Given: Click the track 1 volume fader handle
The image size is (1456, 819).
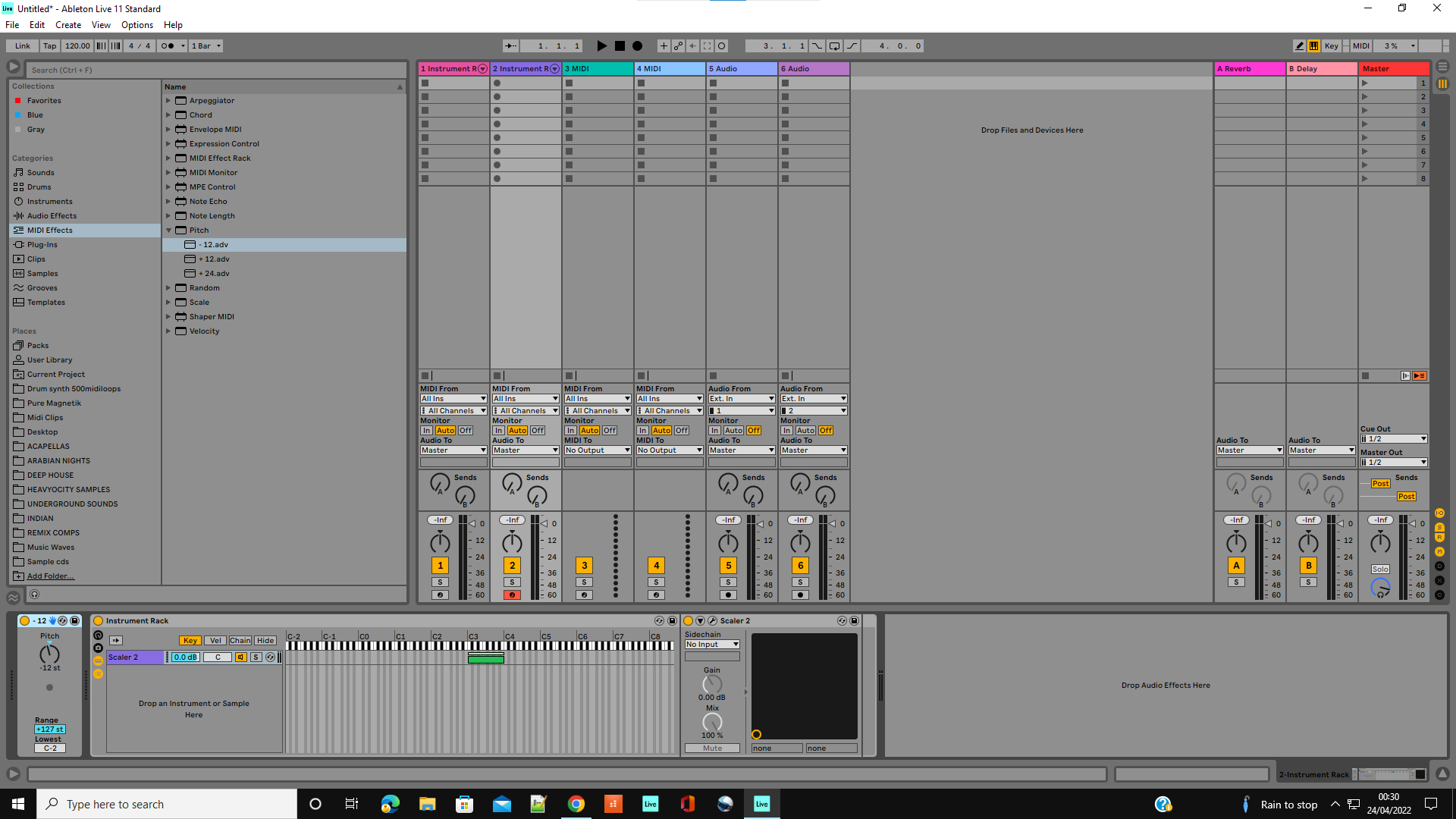Looking at the screenshot, I should tap(472, 523).
